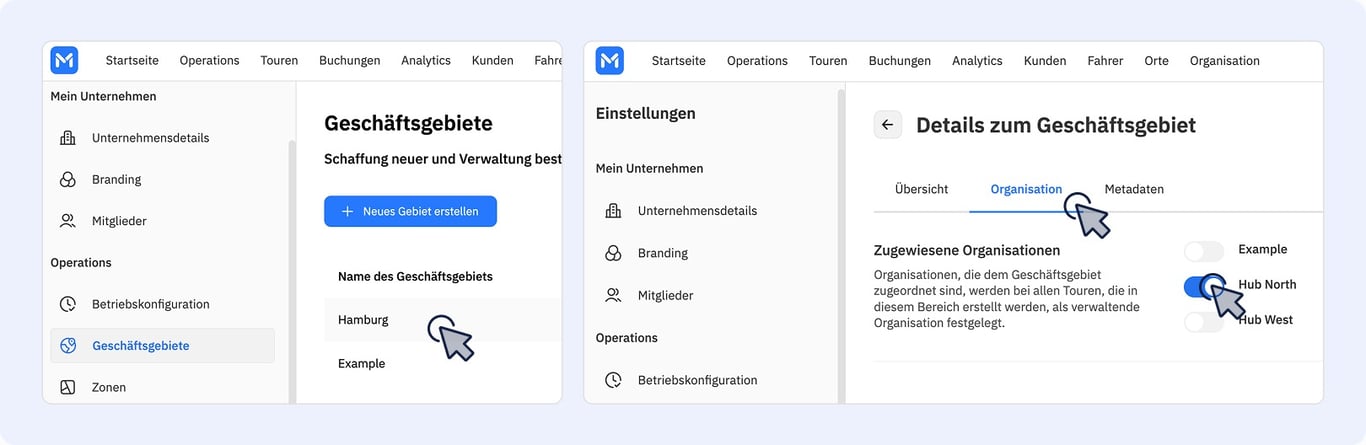This screenshot has width=1366, height=445.
Task: Click Betriebskonfiguration clock icon in right window
Action: (614, 380)
